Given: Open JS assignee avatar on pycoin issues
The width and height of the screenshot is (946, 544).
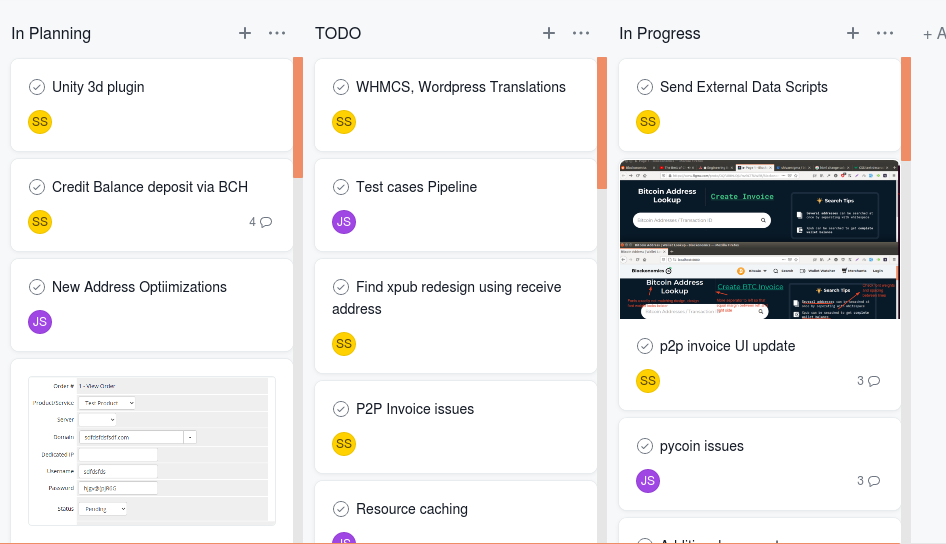Looking at the screenshot, I should coord(647,481).
